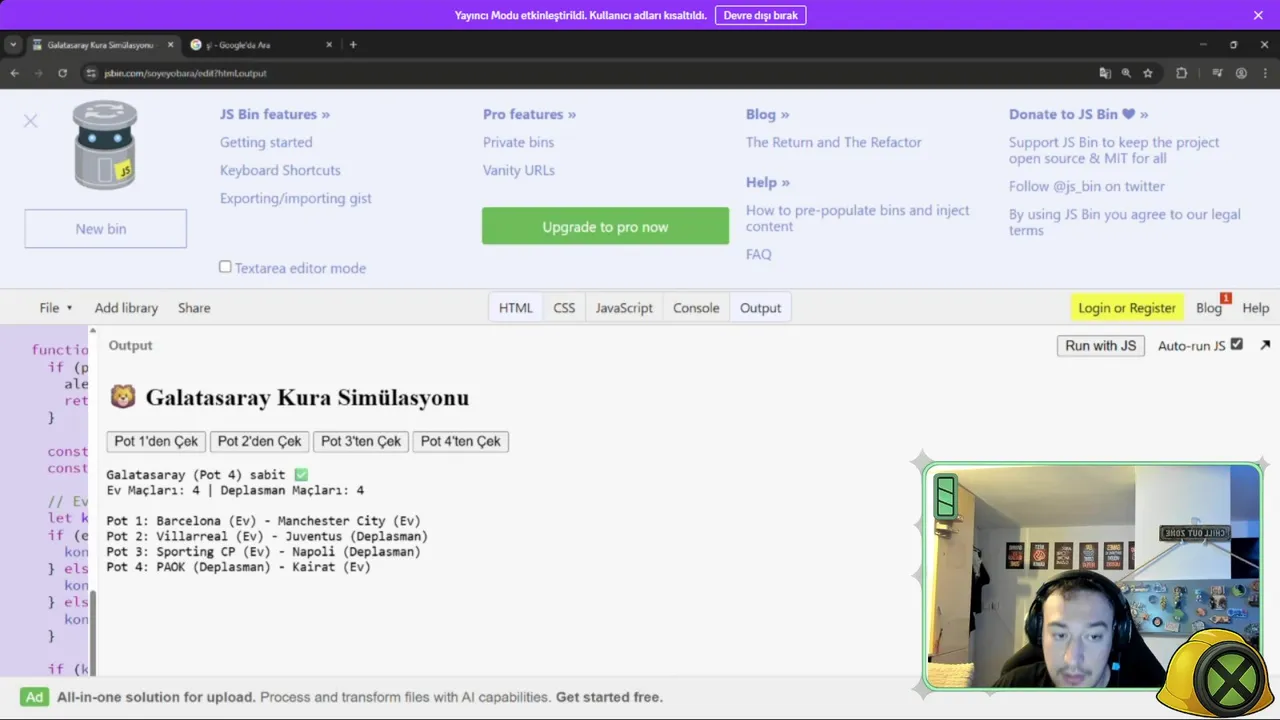Click the Login or Register button
Screen dimensions: 1280x720
[1127, 308]
